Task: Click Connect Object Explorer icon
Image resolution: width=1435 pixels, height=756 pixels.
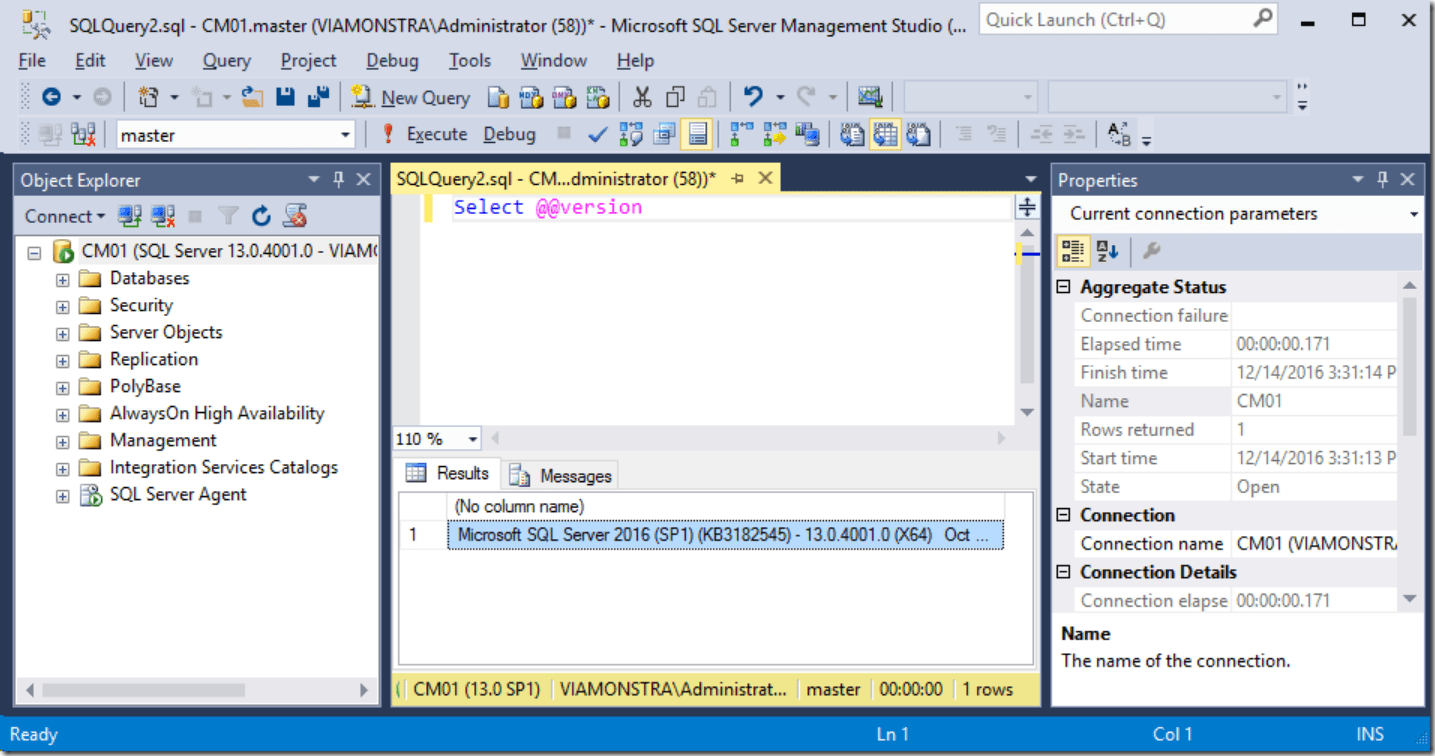Action: coord(129,216)
